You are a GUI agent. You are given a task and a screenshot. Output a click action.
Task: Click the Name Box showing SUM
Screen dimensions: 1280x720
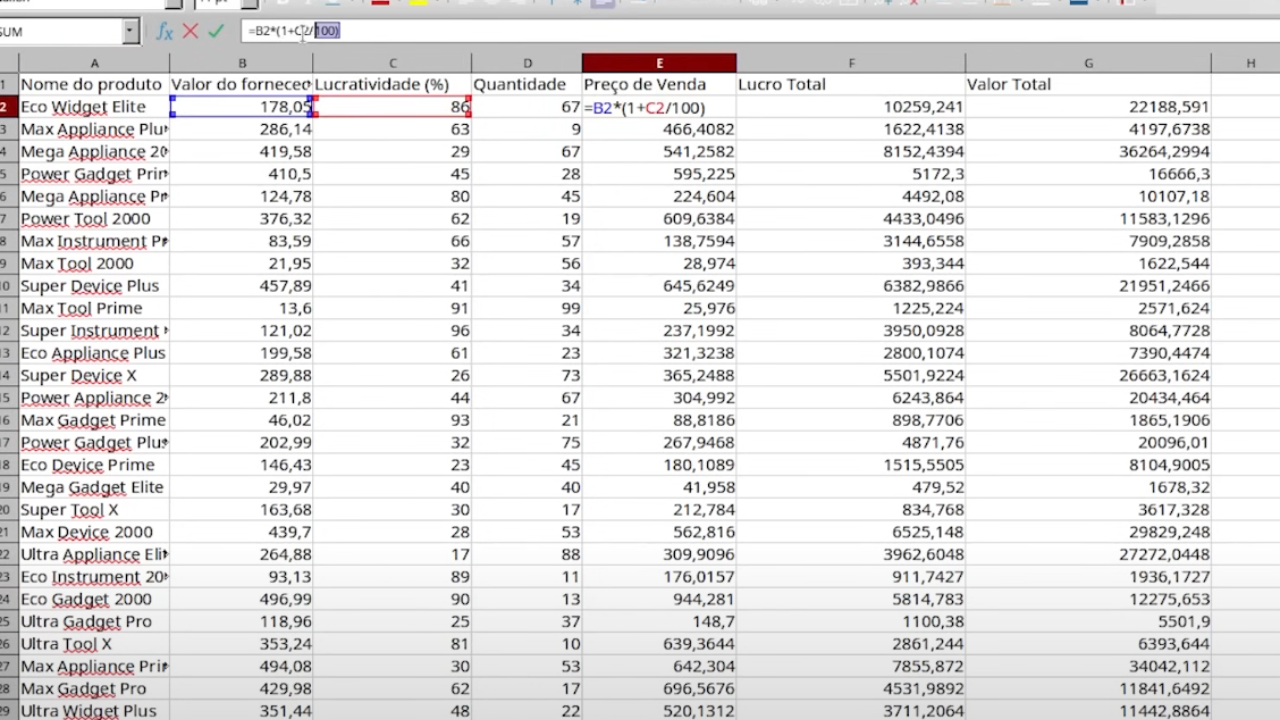coord(60,32)
